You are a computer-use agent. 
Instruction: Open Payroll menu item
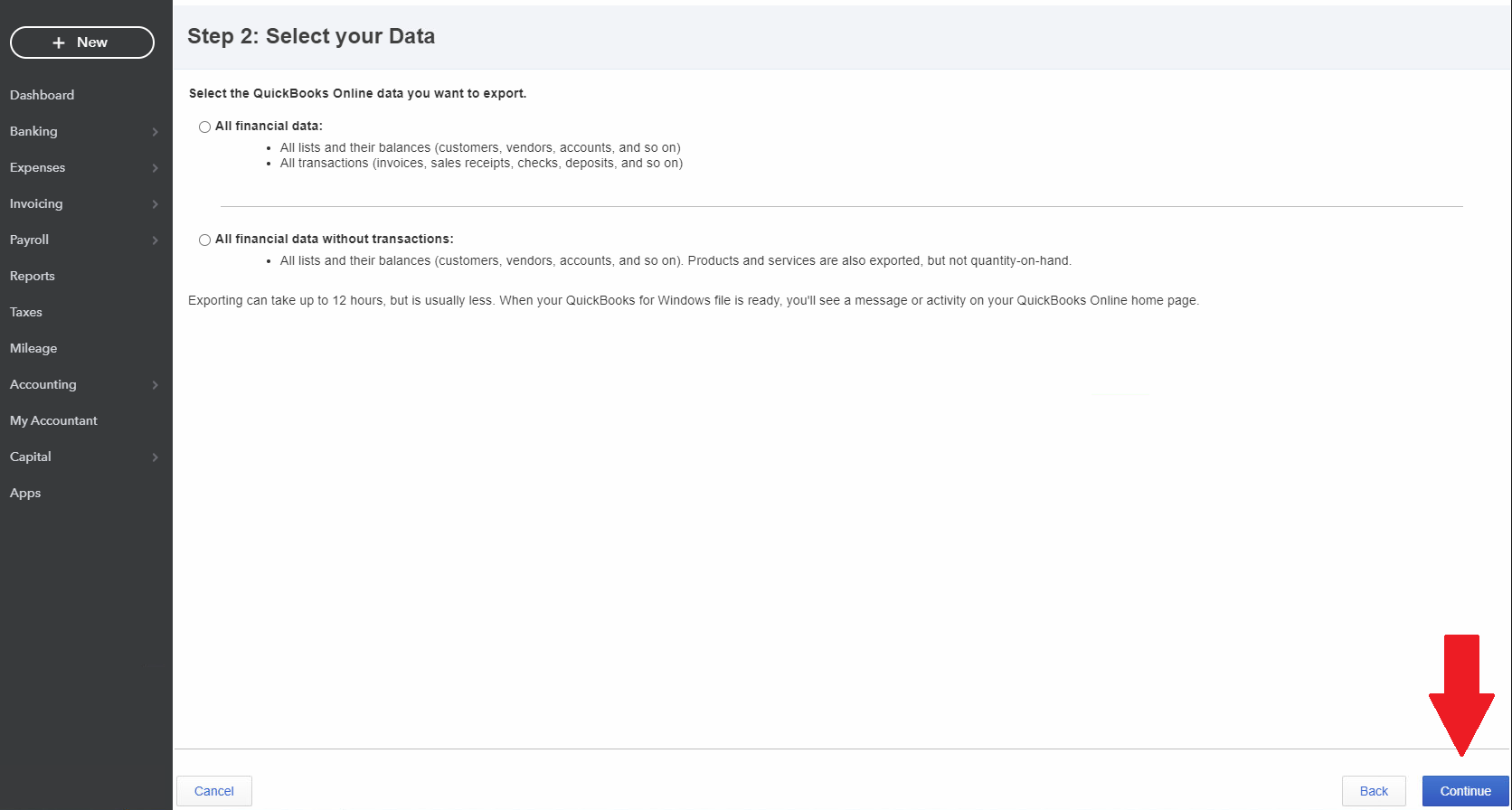(29, 240)
